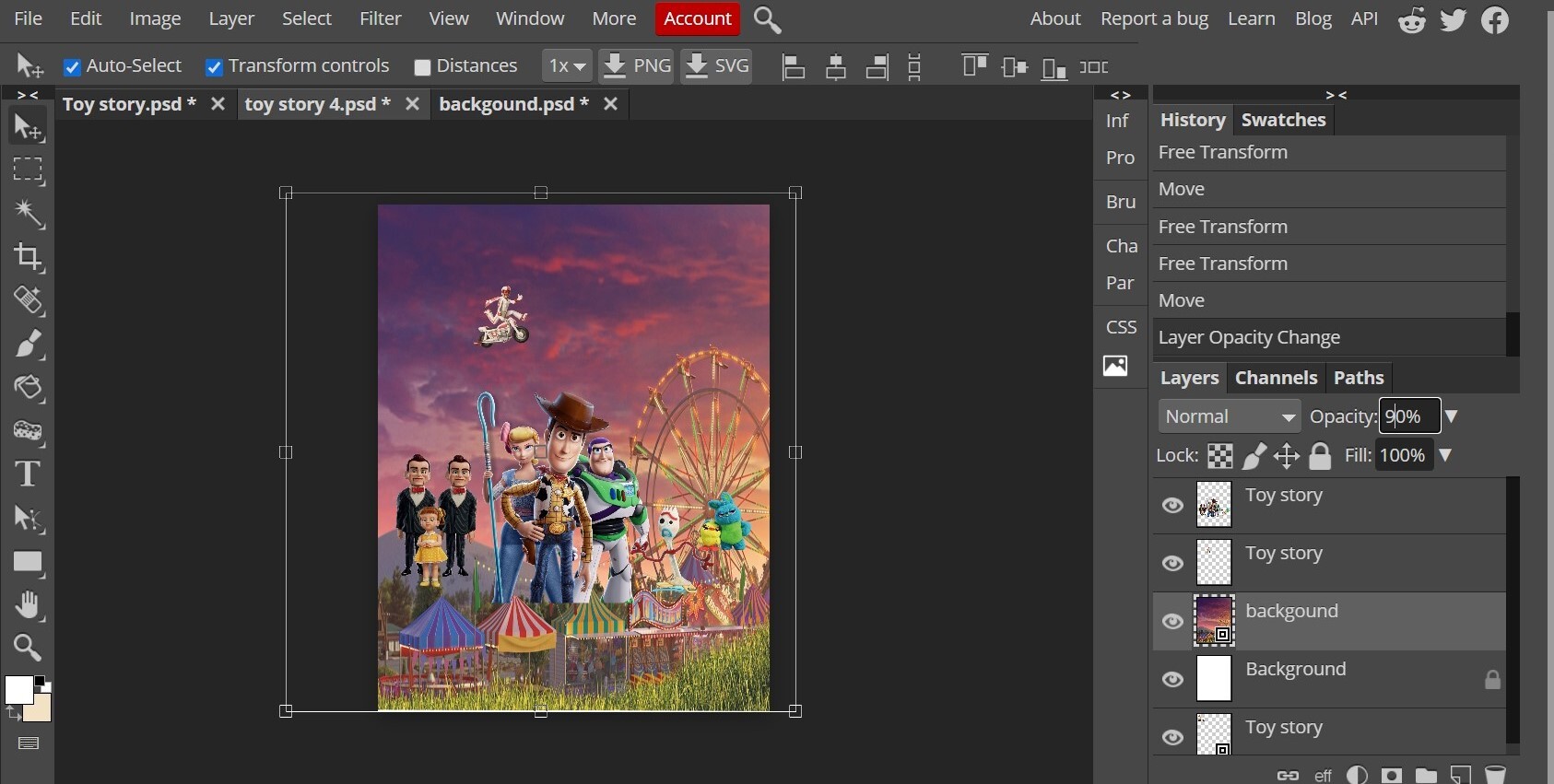
Task: Select the Move tool in the left toolbar
Action: (28, 127)
